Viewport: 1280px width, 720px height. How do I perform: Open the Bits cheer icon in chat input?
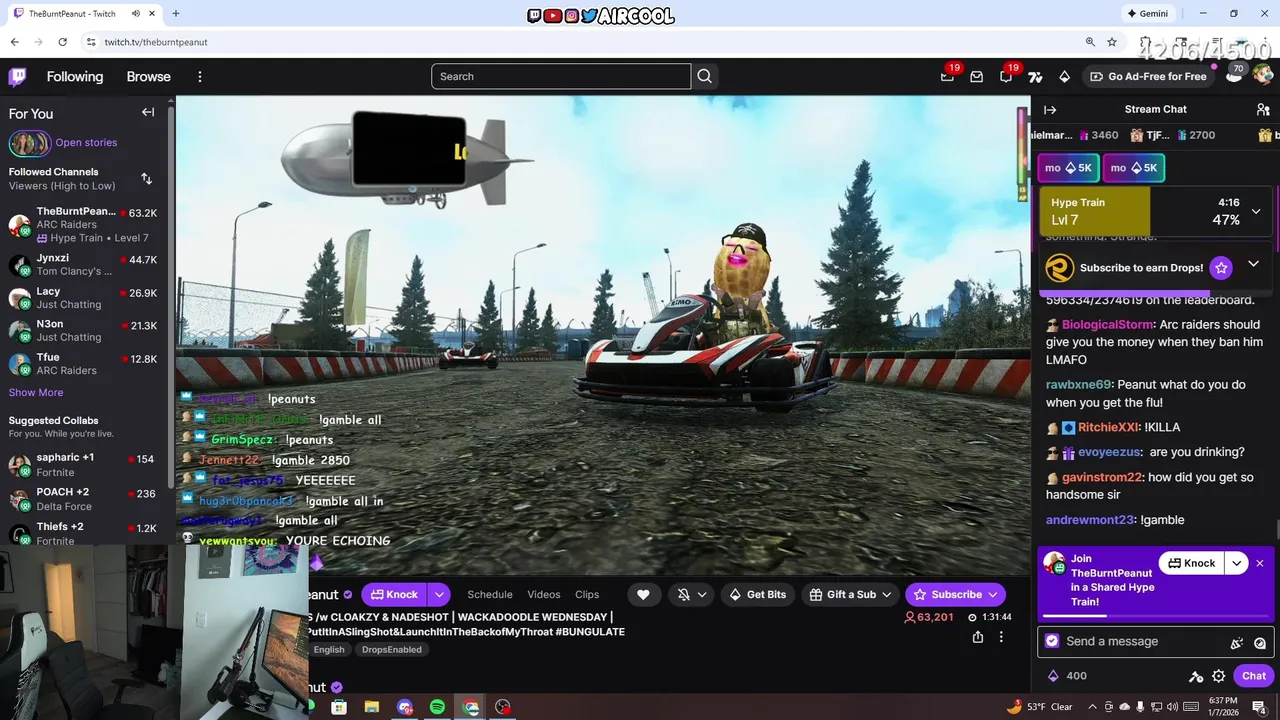pyautogui.click(x=1237, y=643)
